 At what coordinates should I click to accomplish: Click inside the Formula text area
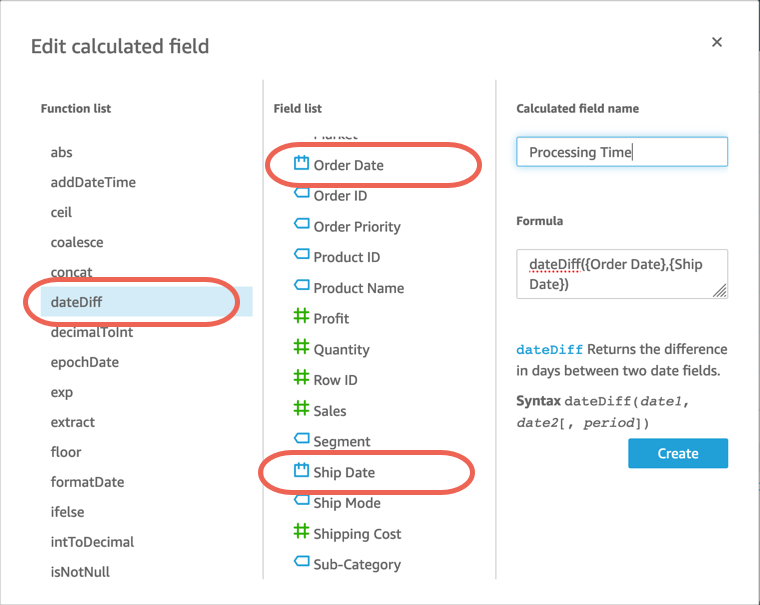tap(621, 273)
